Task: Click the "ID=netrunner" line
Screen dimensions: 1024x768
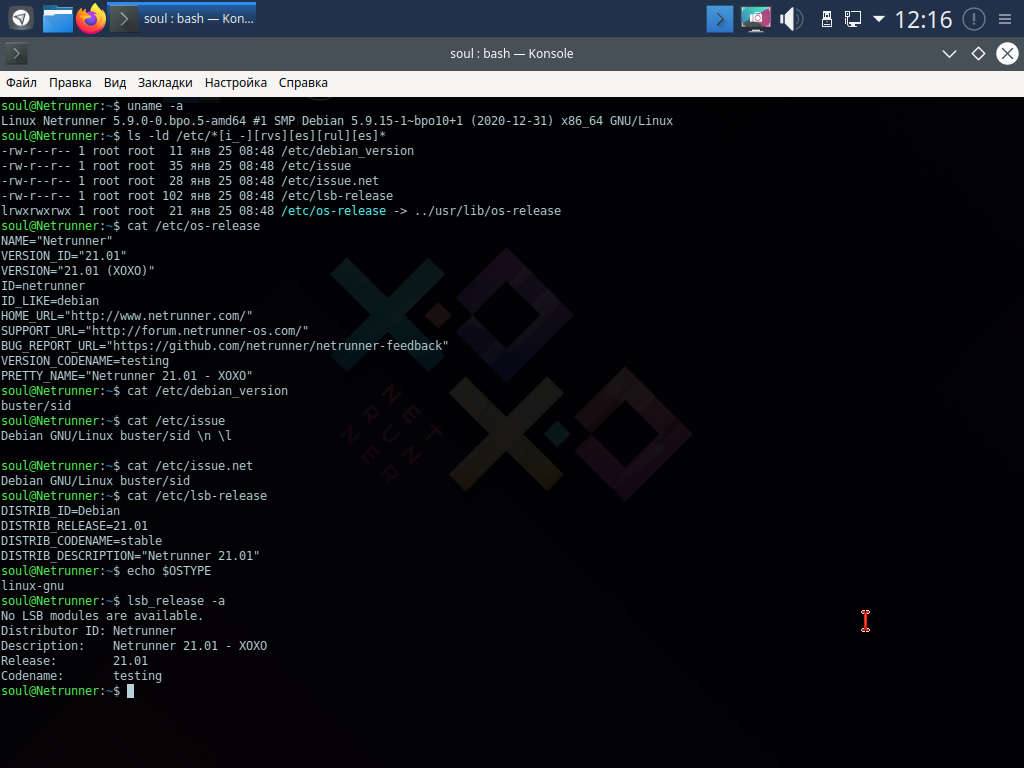Action: click(43, 286)
